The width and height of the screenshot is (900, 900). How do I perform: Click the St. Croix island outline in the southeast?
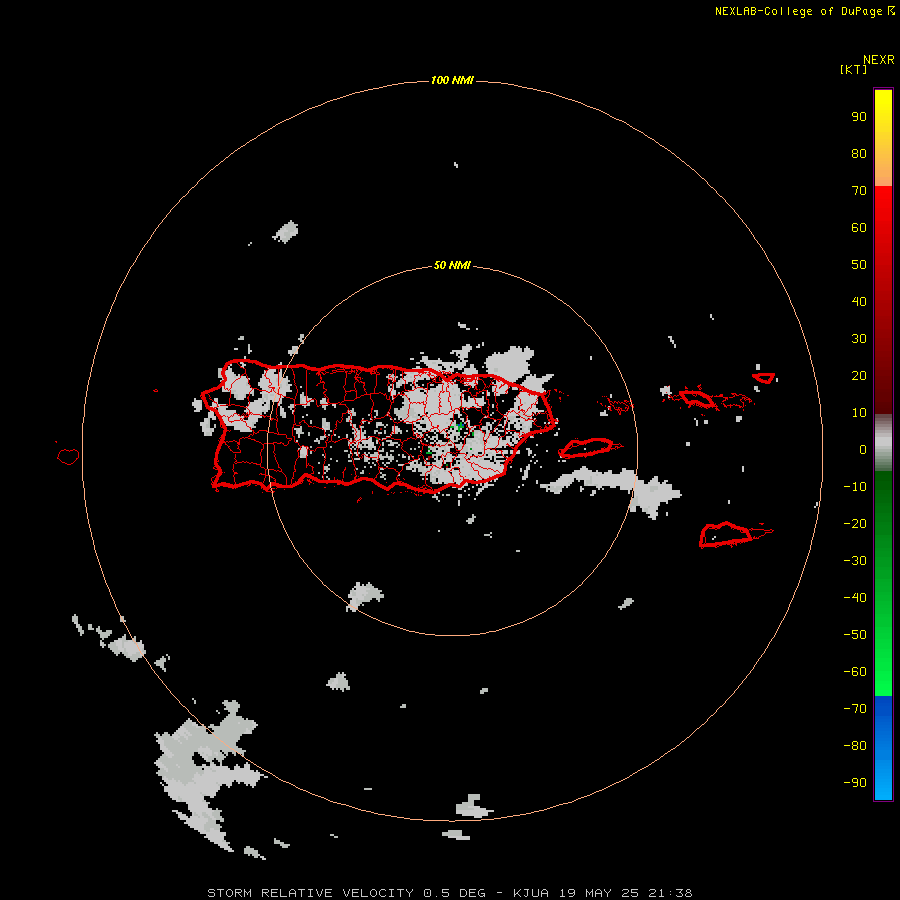[734, 534]
